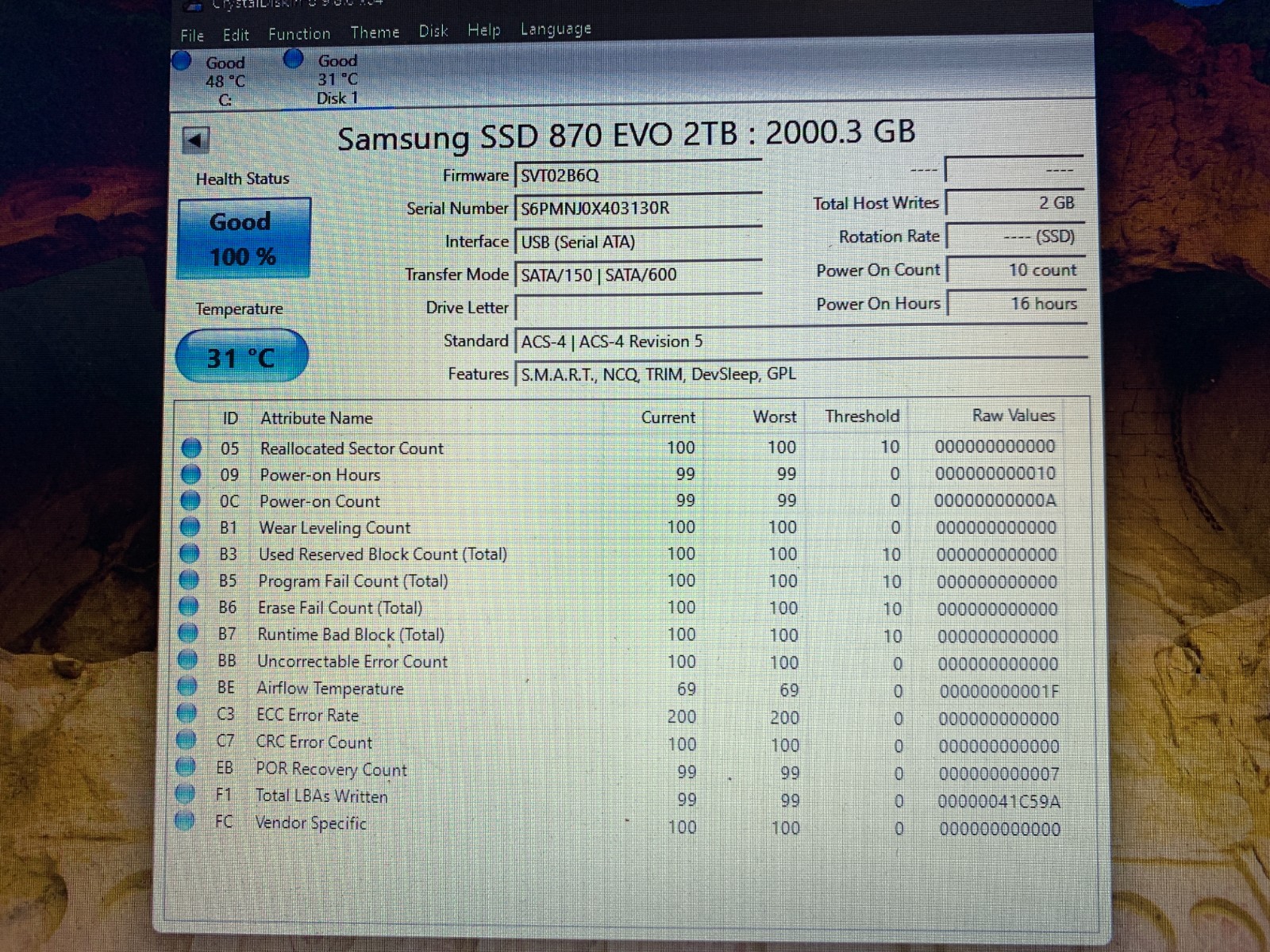The image size is (1270, 952).
Task: Select the Total LBAs Written attribute name
Action: pyautogui.click(x=321, y=796)
